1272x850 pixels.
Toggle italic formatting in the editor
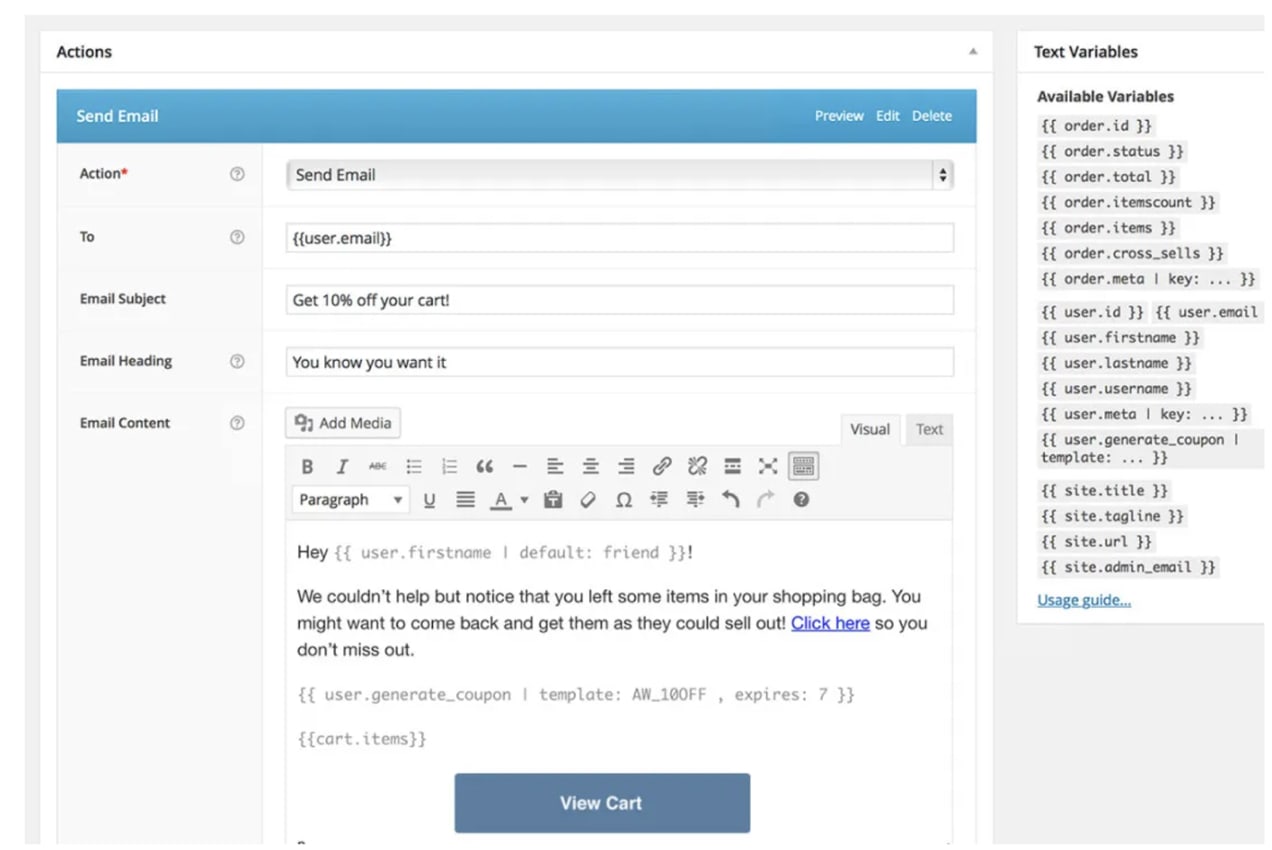[342, 467]
